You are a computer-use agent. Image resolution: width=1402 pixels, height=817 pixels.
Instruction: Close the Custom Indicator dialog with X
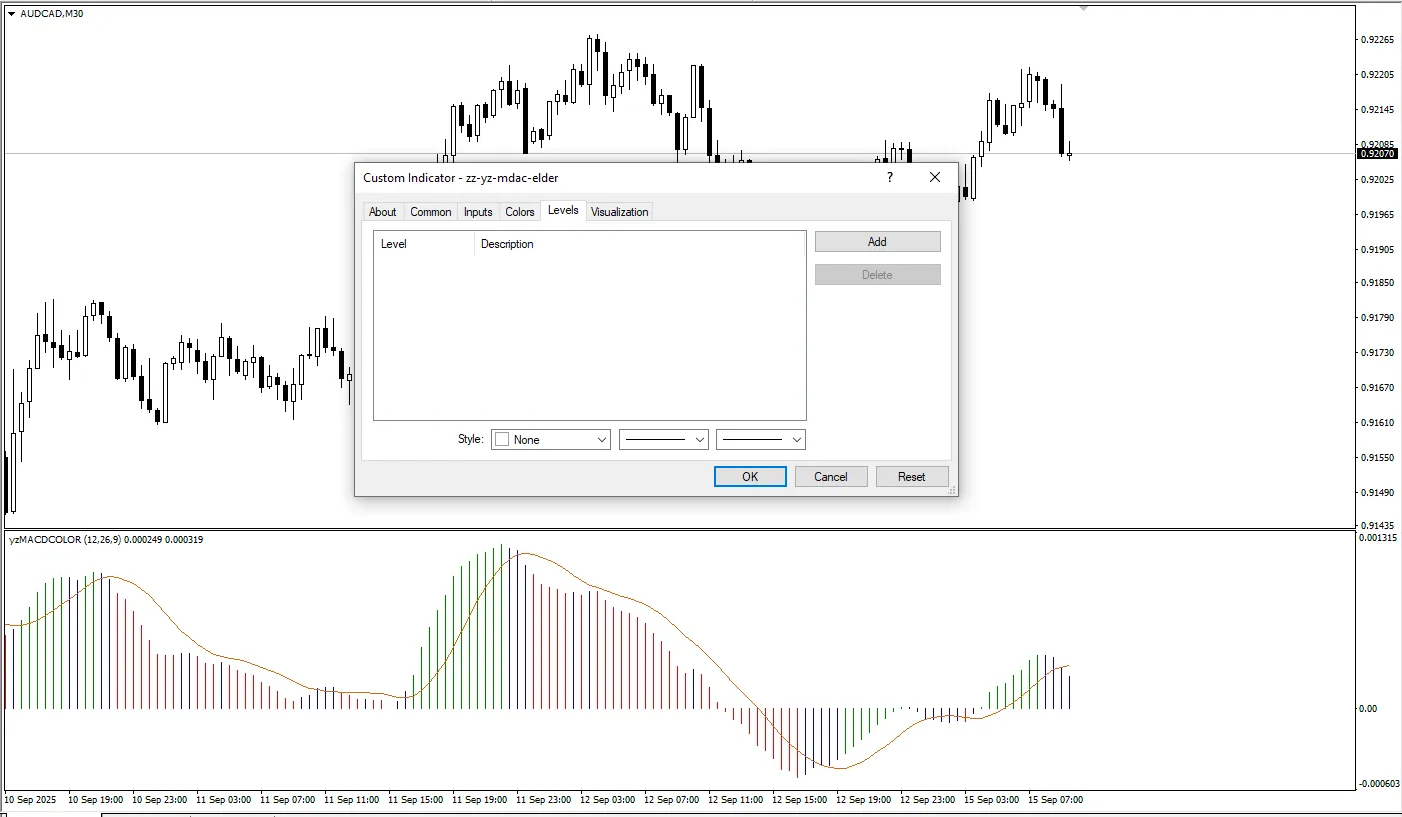pos(935,177)
